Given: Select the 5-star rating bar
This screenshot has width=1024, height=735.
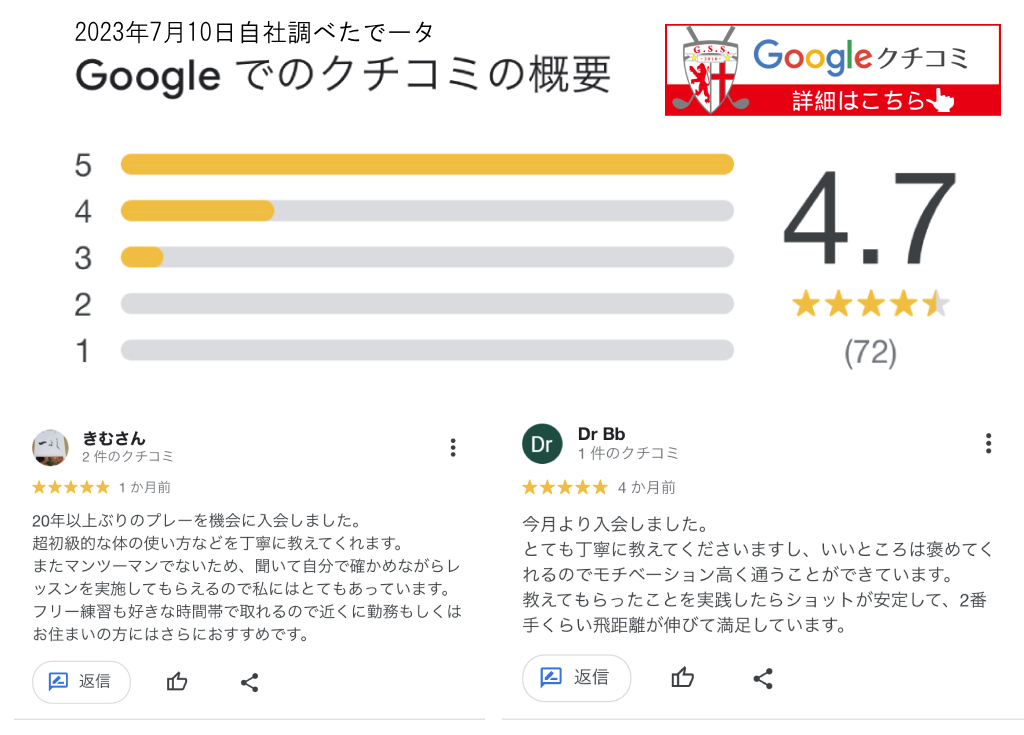Looking at the screenshot, I should coord(427,165).
